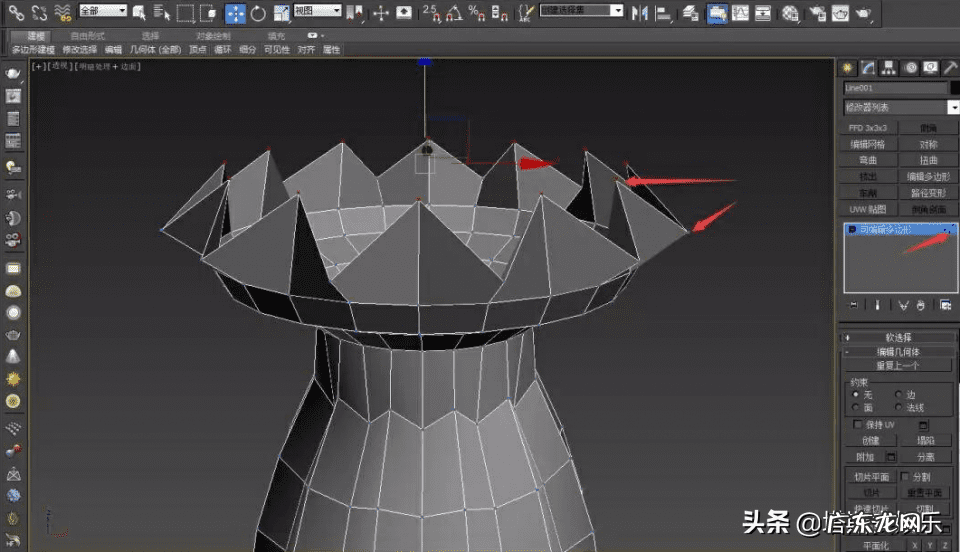The image size is (960, 552).
Task: Open the 视图 reference coordinate dropdown
Action: tap(316, 11)
